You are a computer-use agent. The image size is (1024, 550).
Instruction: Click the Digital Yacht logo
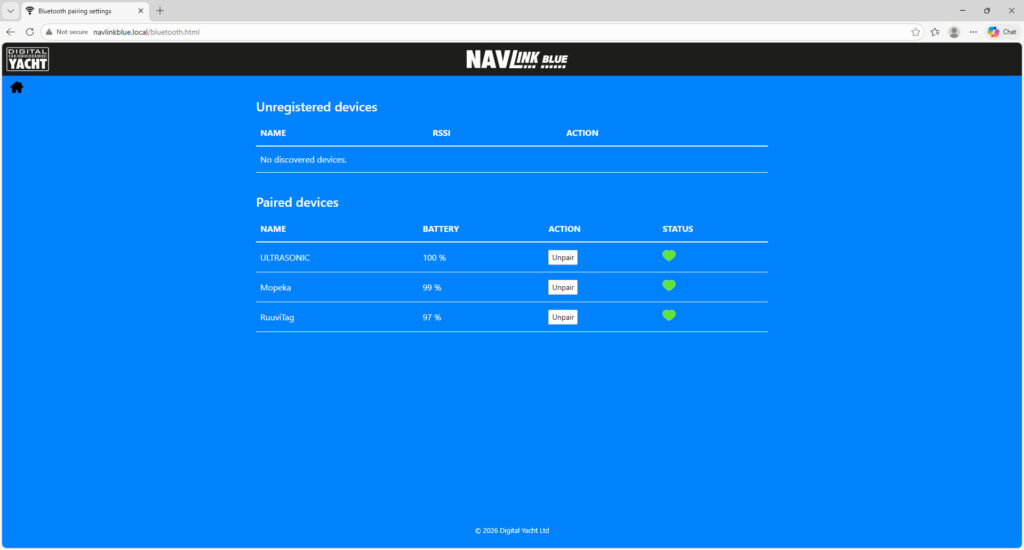pos(27,59)
